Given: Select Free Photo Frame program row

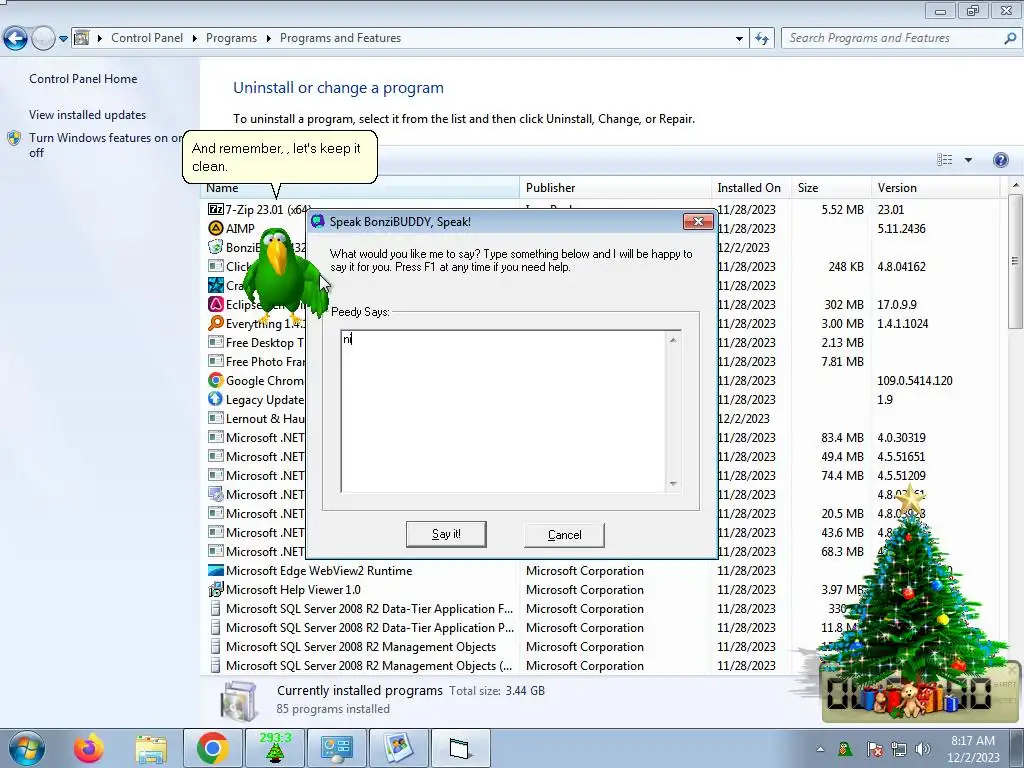Looking at the screenshot, I should 257,361.
